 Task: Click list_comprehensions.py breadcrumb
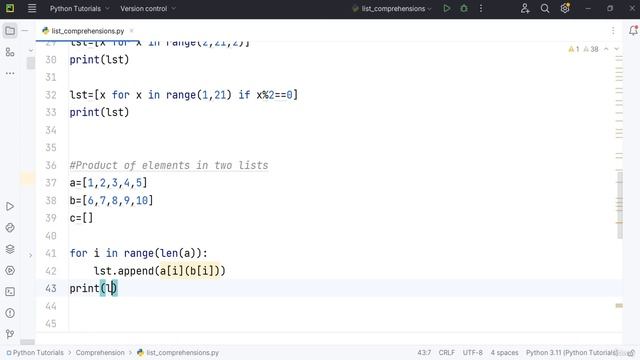click(x=178, y=353)
